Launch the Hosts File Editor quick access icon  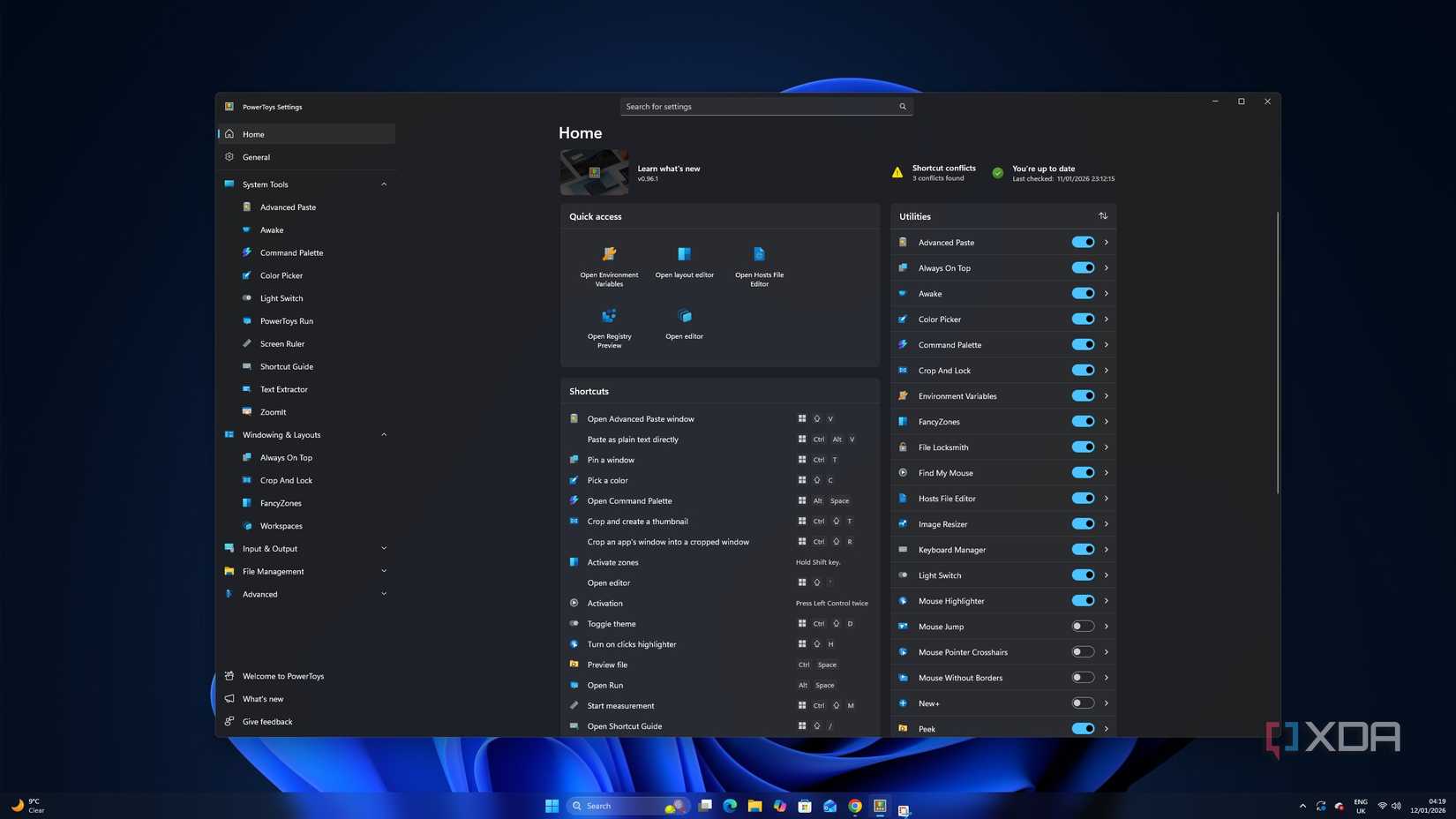pyautogui.click(x=759, y=254)
